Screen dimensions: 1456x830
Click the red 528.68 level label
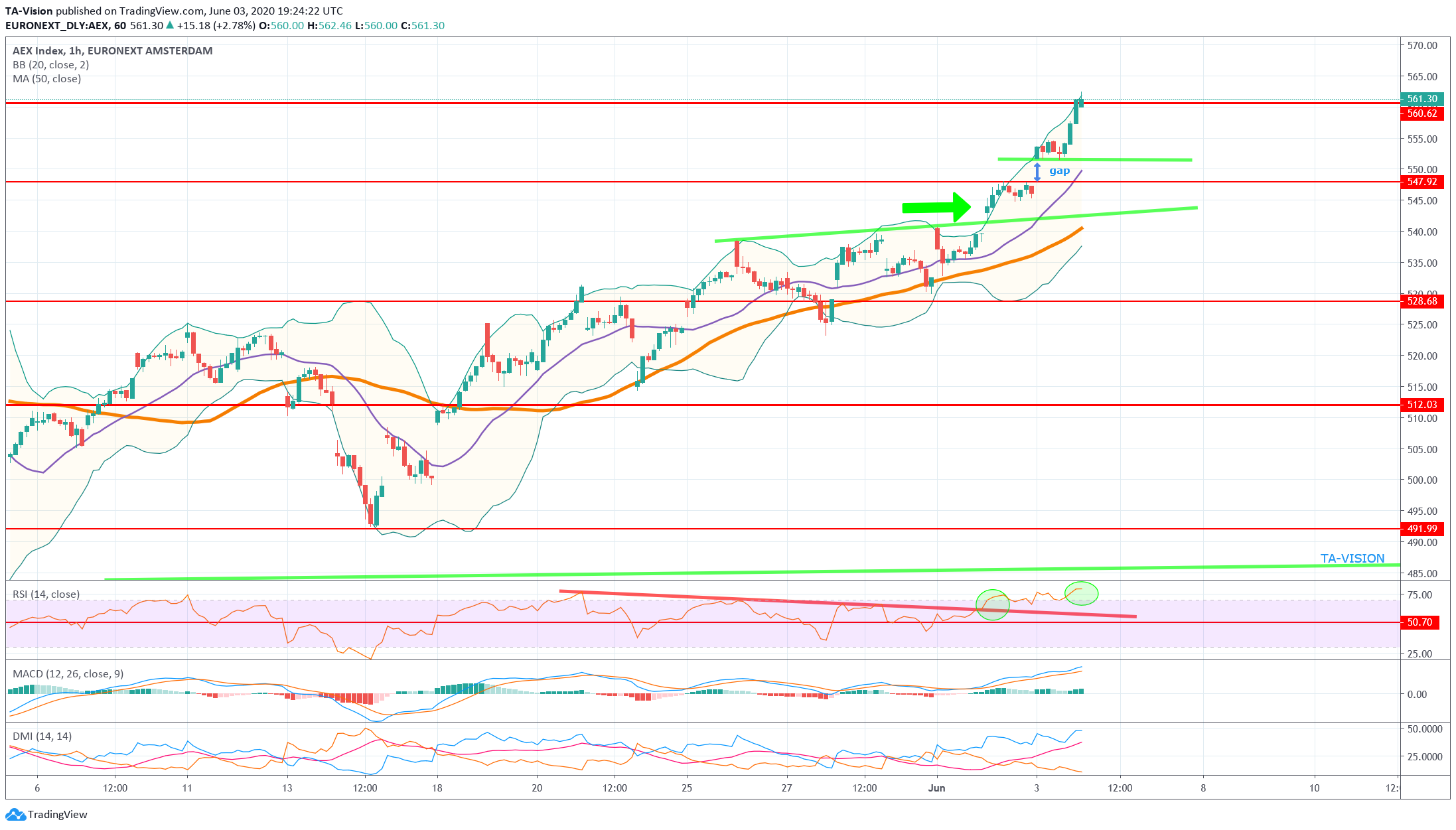(1421, 301)
